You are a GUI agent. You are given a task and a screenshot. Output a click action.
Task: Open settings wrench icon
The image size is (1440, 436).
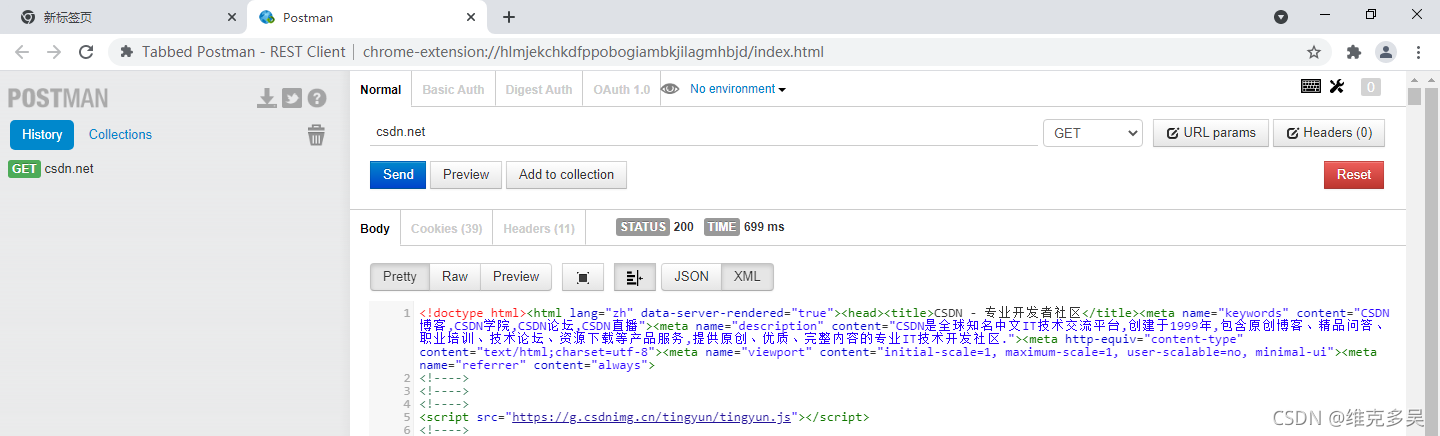tap(1337, 87)
